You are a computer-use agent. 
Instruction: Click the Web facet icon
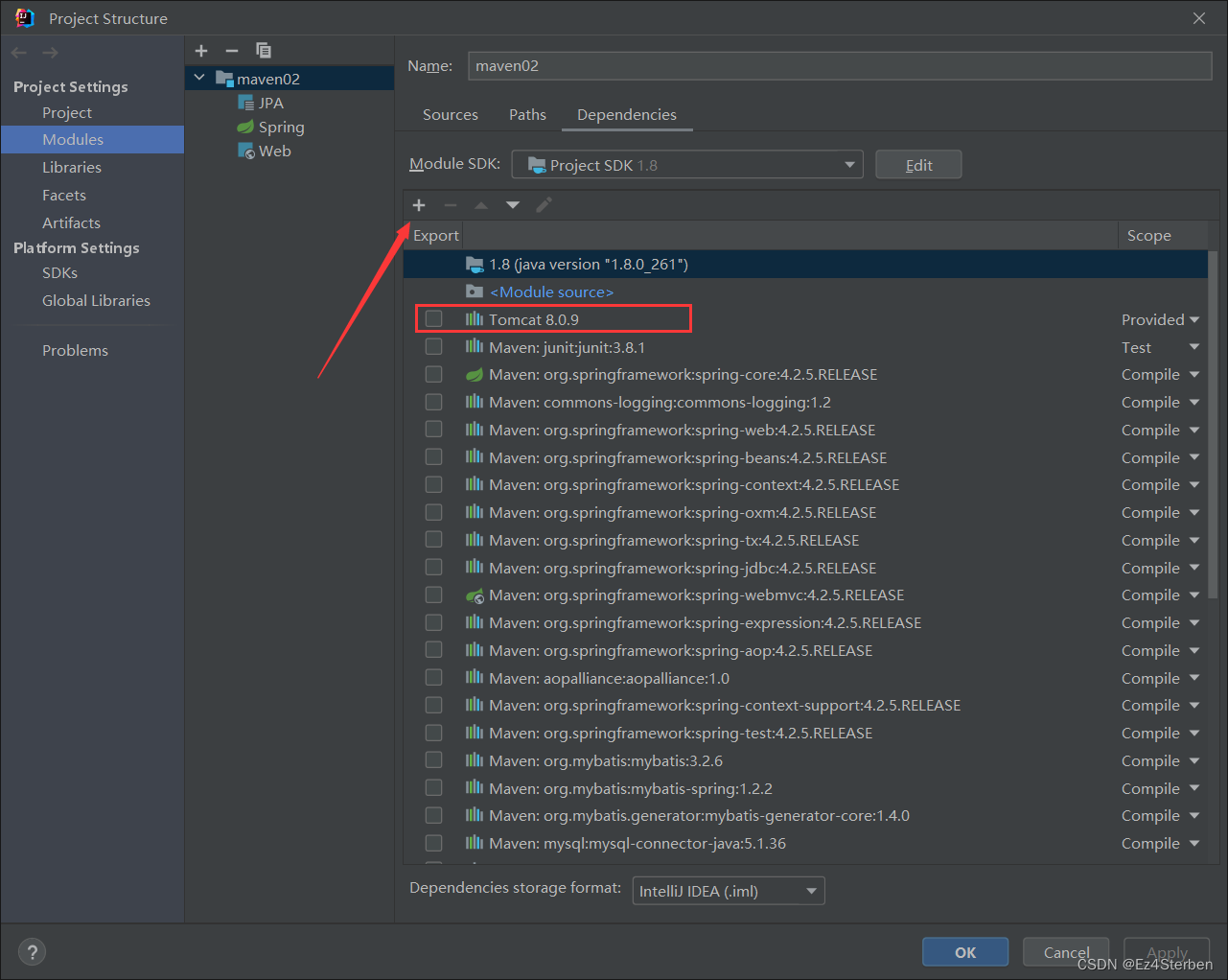tap(246, 151)
